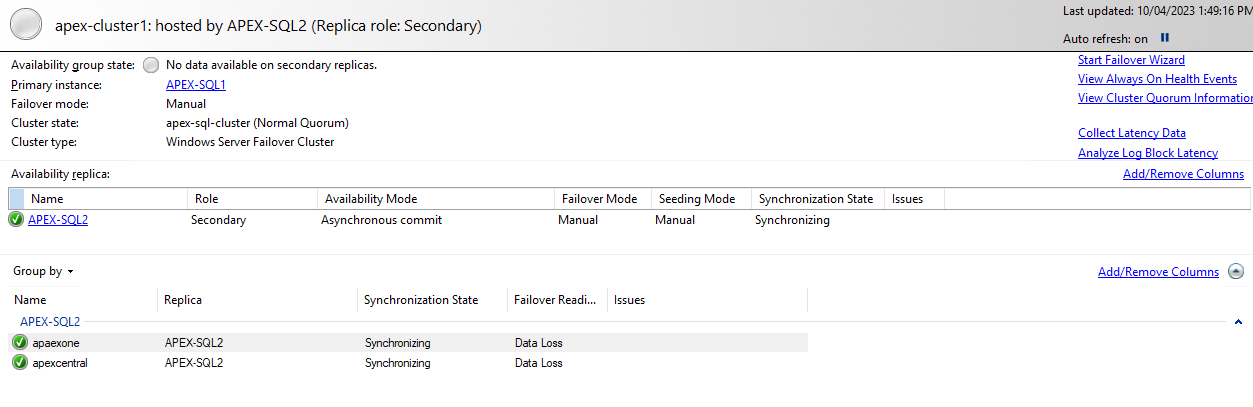Image resolution: width=1253 pixels, height=407 pixels.
Task: Open View Always On Health Events
Action: point(1157,79)
